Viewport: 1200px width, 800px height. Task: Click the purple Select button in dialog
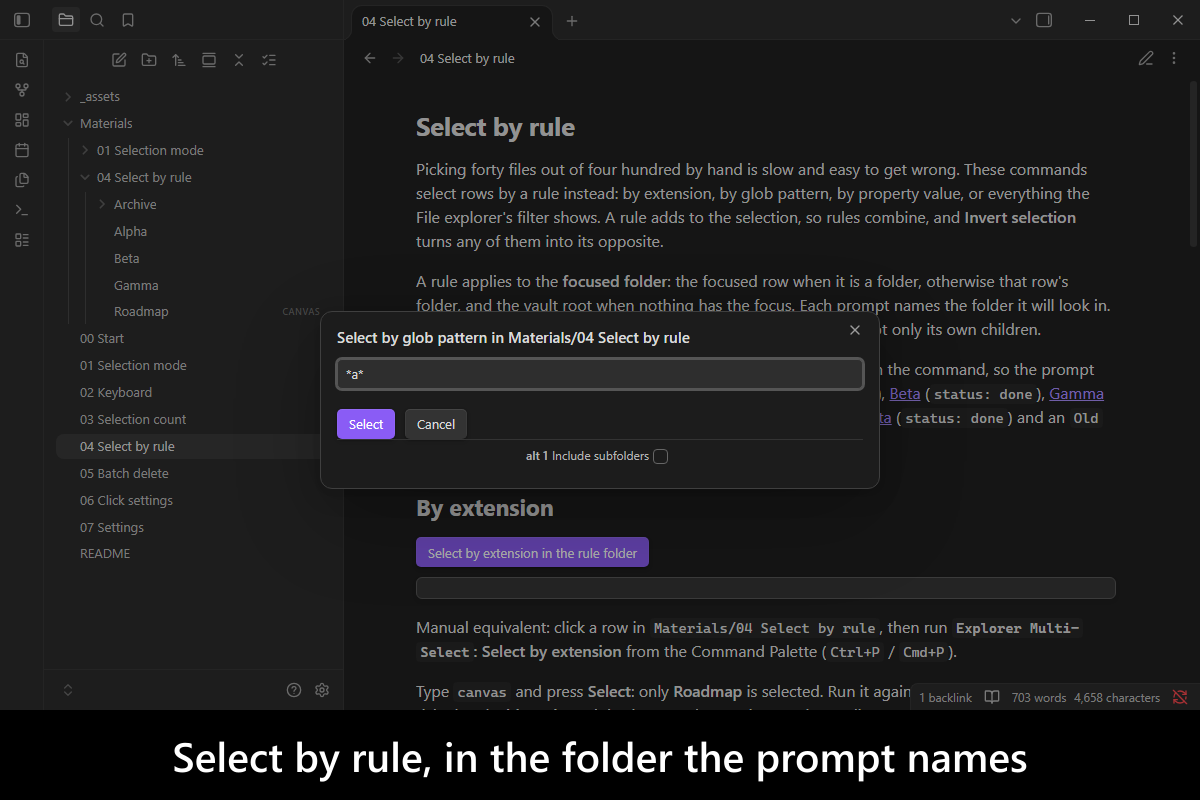click(366, 424)
